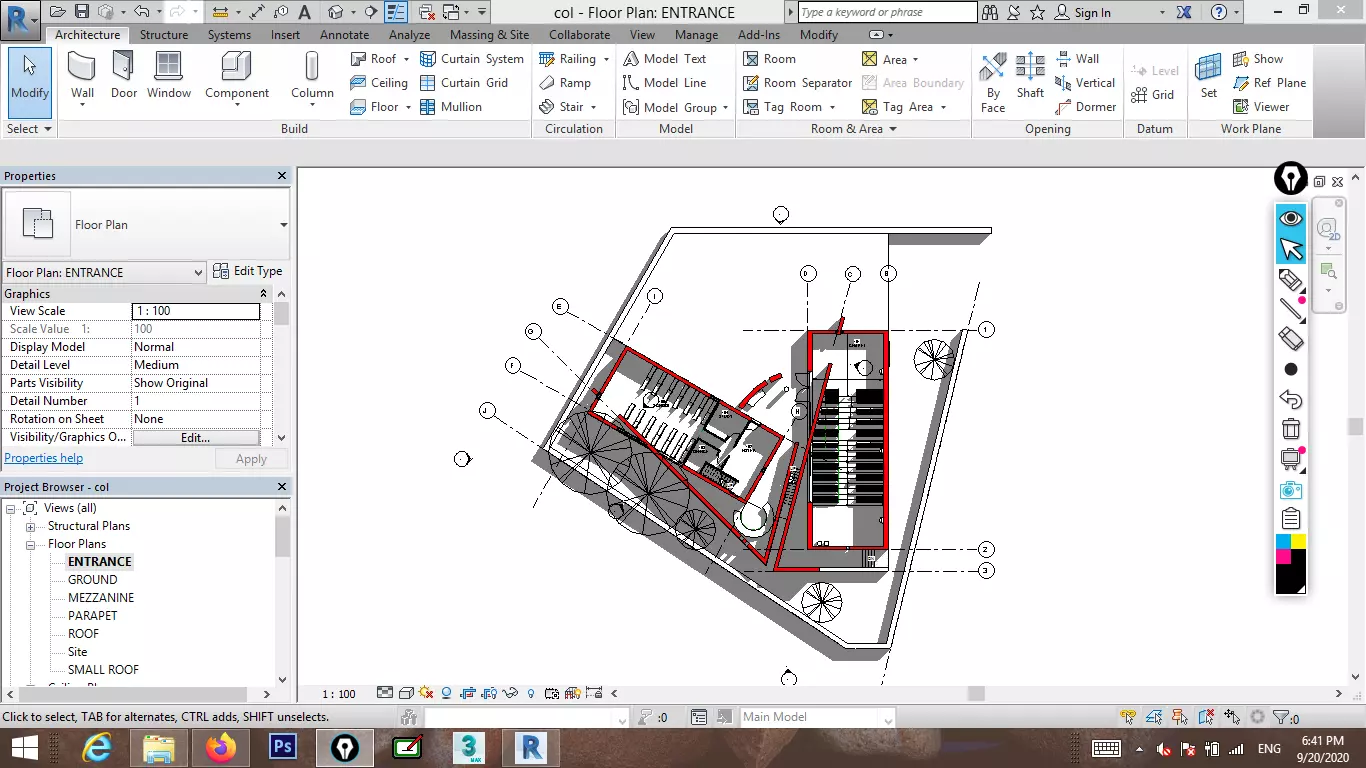Screen dimensions: 1366x768
Task: Click the Edit Type button
Action: [248, 271]
